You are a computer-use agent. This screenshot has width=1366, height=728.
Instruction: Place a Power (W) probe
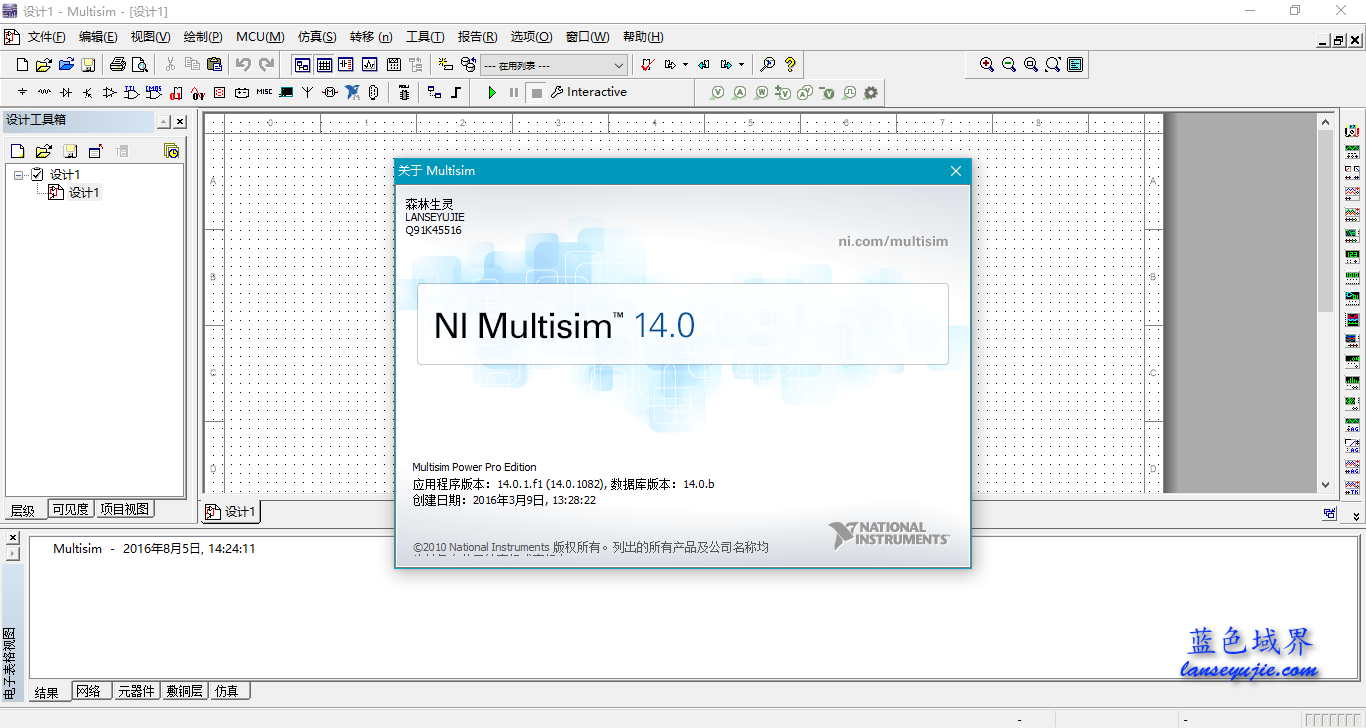[761, 92]
